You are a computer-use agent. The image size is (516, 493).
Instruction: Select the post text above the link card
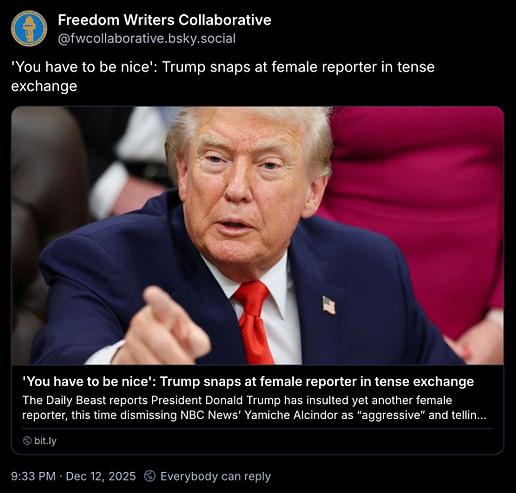[223, 76]
